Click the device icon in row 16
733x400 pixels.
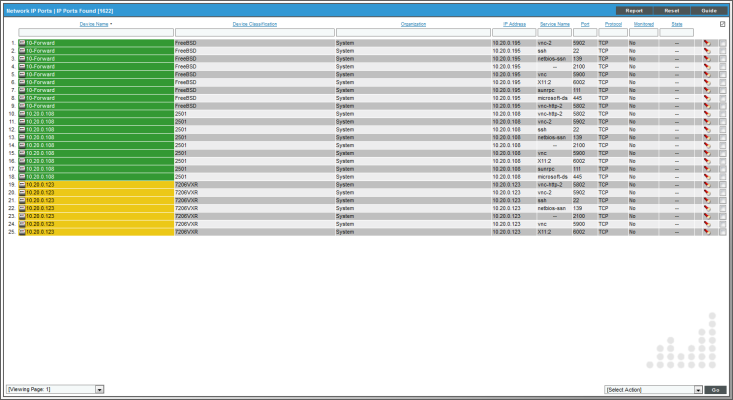point(22,161)
